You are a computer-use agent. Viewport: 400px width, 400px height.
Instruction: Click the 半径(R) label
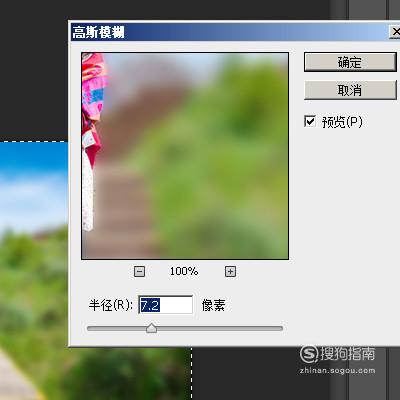pyautogui.click(x=111, y=305)
